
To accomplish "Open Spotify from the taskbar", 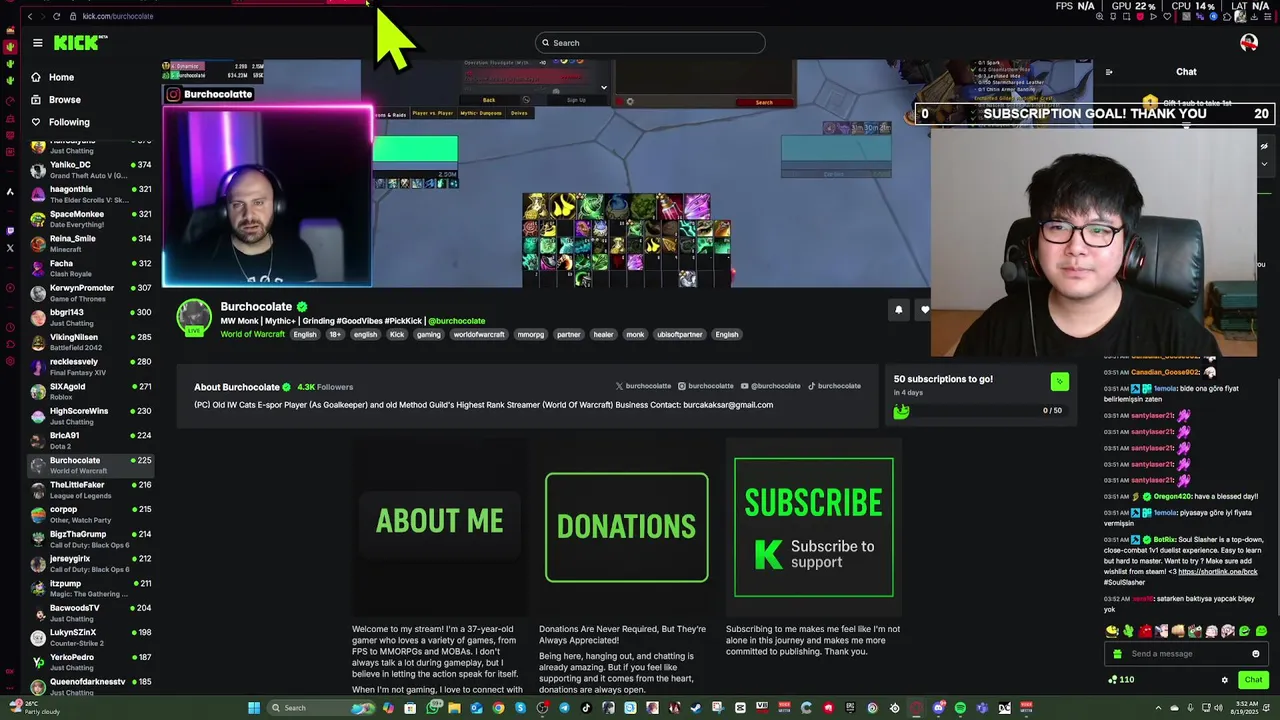I will point(960,708).
